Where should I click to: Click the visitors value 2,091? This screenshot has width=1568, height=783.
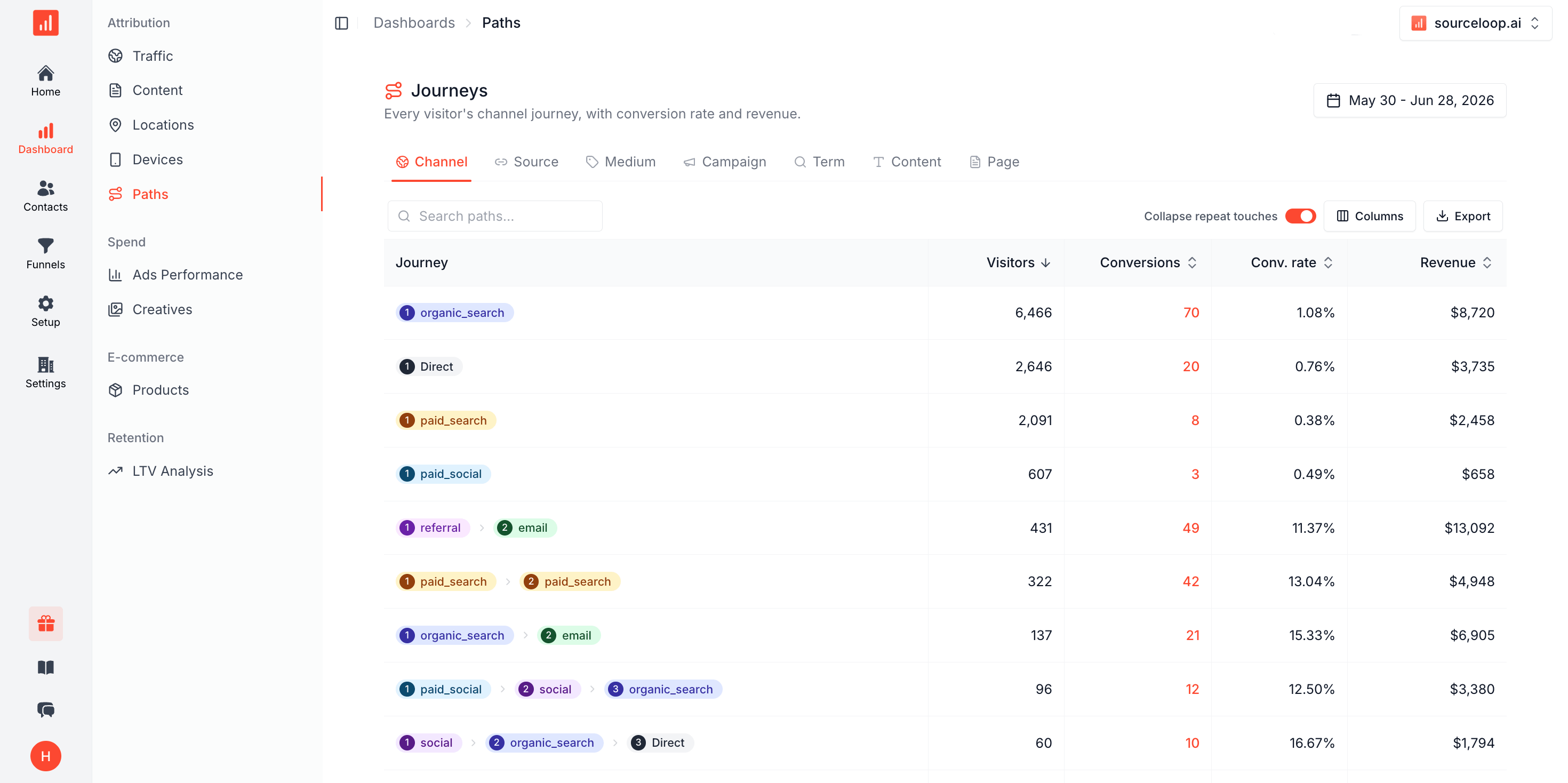(1035, 421)
